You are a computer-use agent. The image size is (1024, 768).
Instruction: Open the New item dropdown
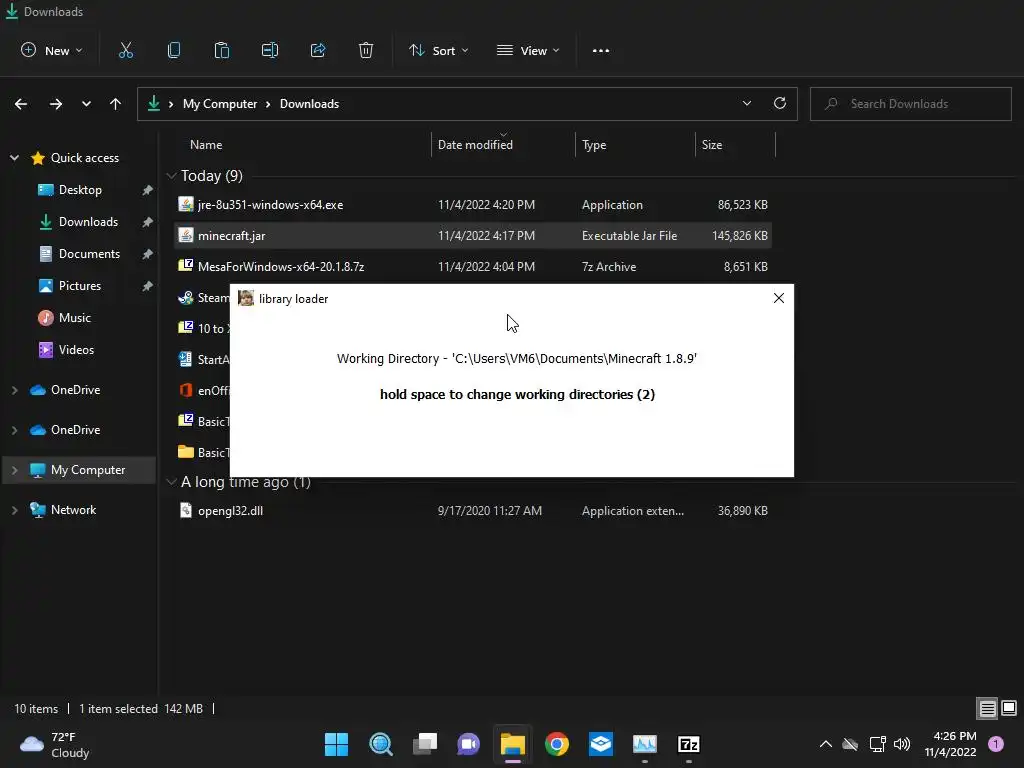(52, 50)
